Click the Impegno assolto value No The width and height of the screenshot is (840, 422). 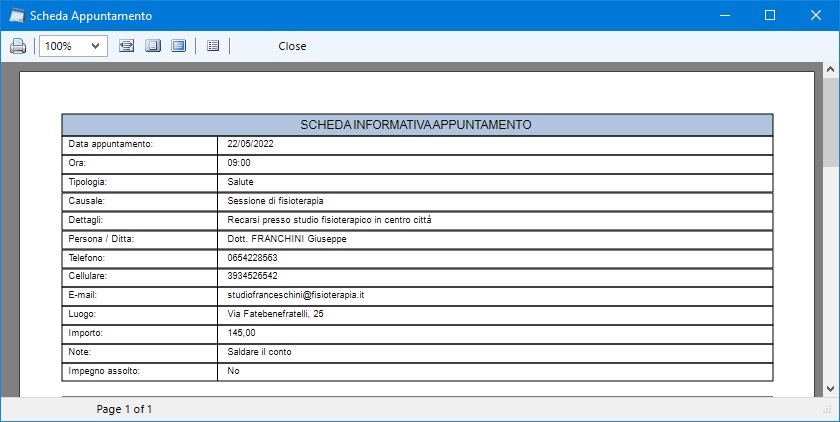pyautogui.click(x=233, y=371)
